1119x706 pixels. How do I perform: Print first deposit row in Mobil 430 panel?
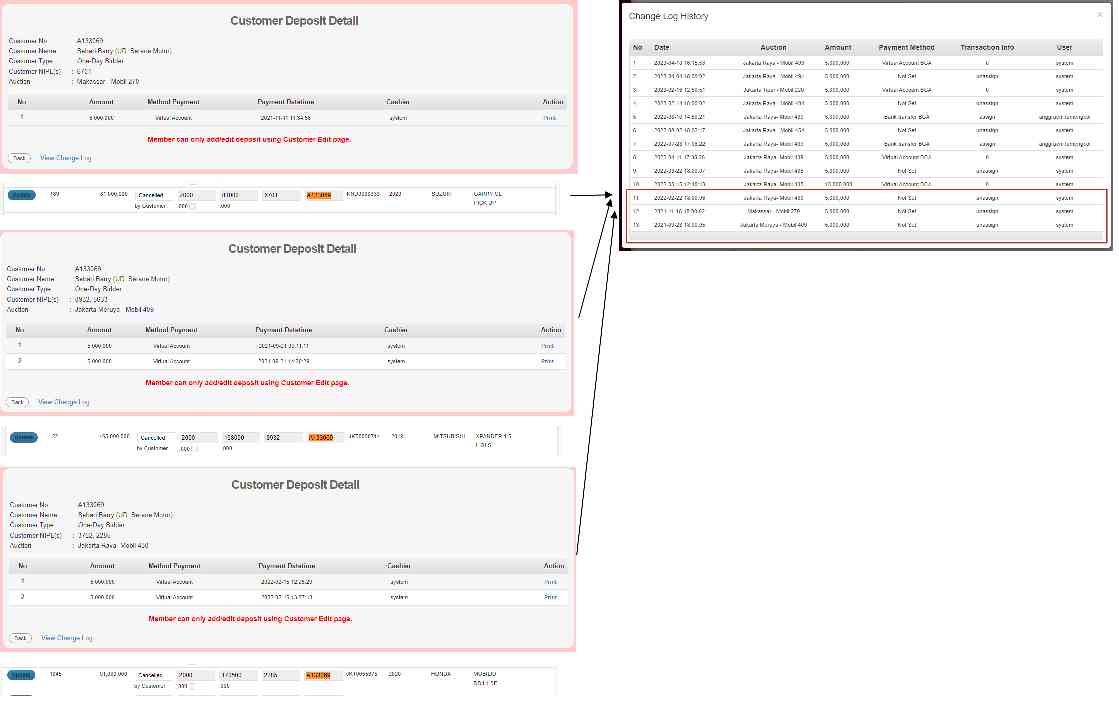click(x=550, y=581)
